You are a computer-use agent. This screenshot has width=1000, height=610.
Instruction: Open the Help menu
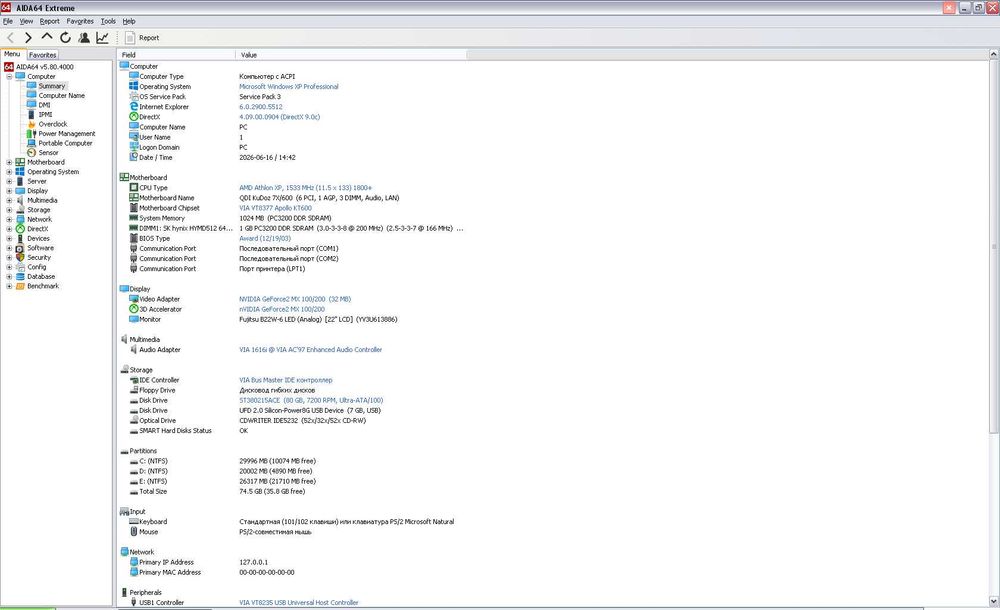(129, 21)
